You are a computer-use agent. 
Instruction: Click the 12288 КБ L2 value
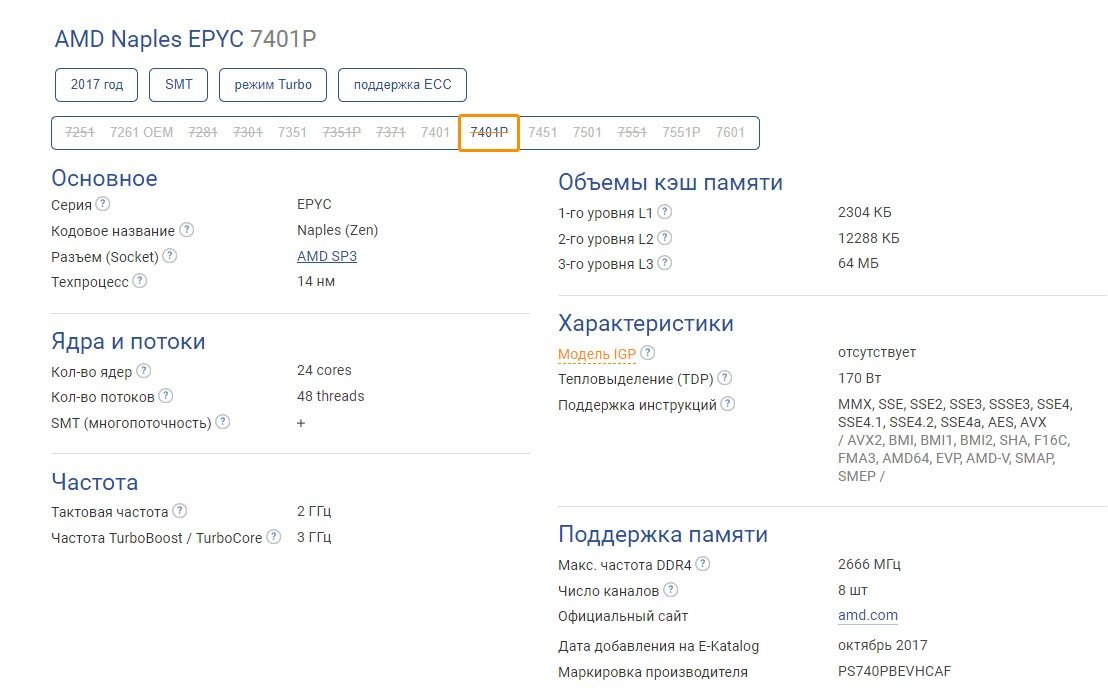tap(868, 238)
